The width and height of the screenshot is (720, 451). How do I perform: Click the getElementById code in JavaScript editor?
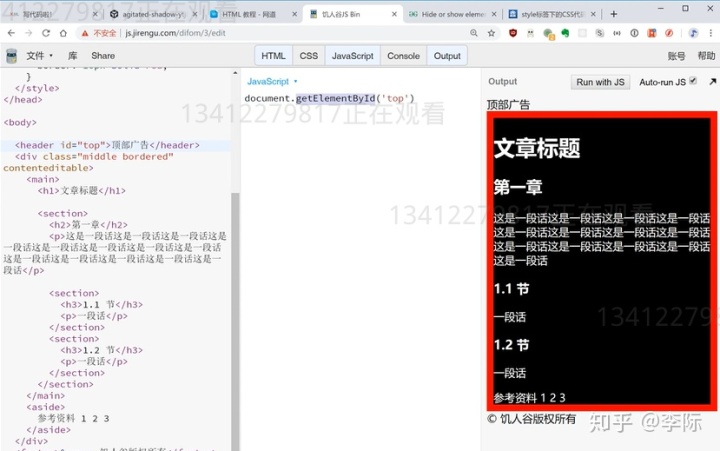336,98
